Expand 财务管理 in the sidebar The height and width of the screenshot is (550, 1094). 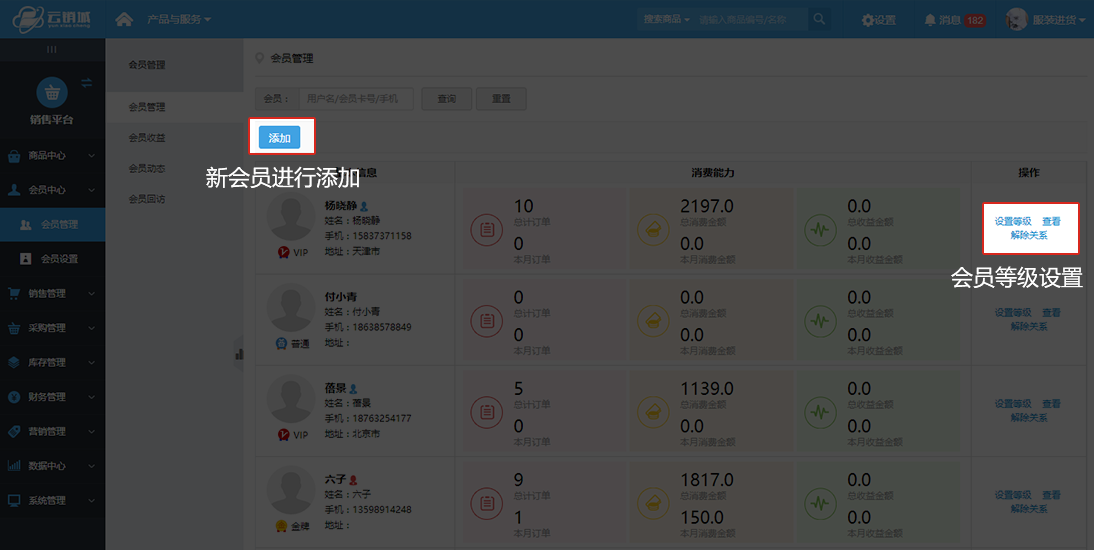tap(52, 397)
